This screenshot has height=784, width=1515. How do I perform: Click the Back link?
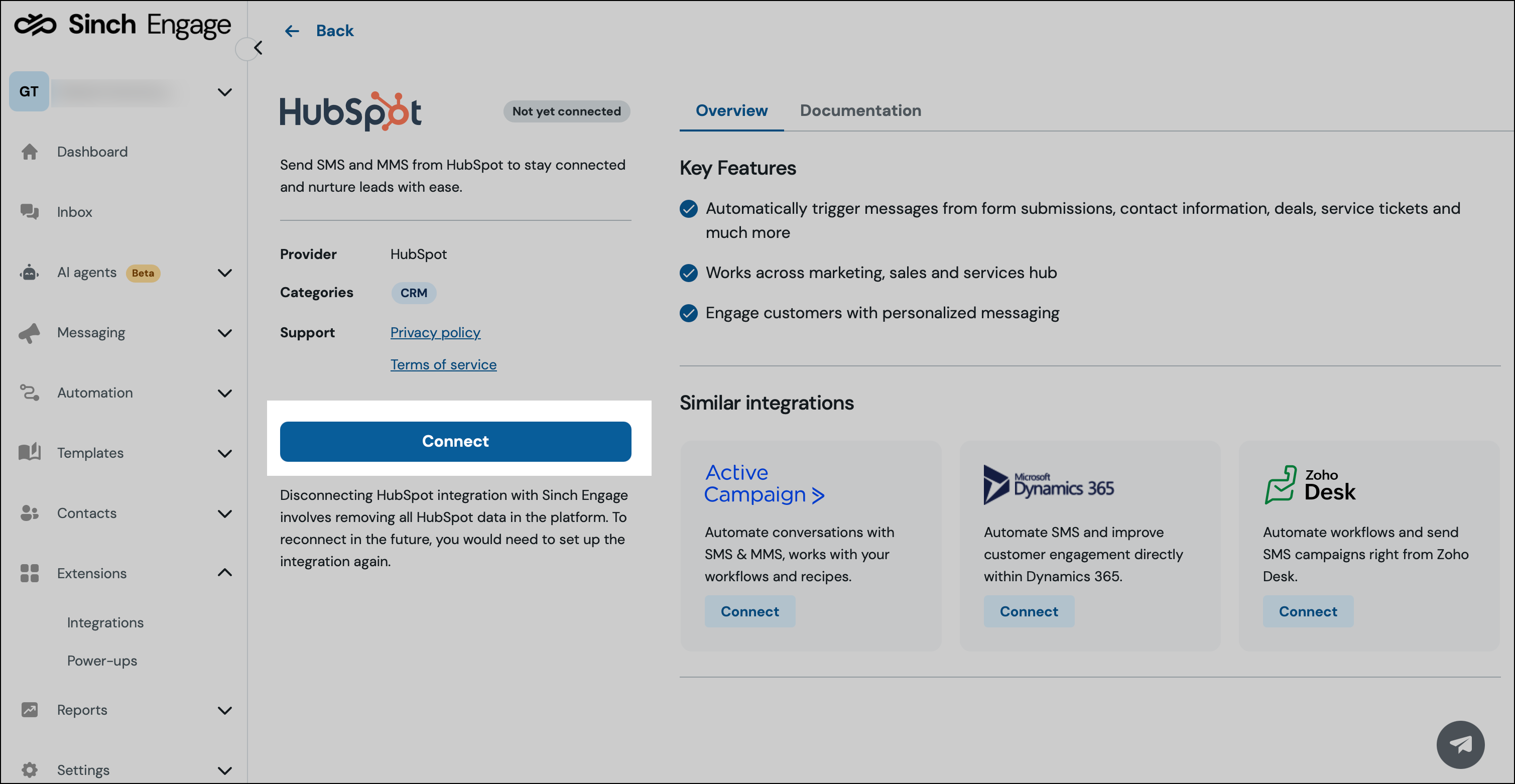point(335,31)
